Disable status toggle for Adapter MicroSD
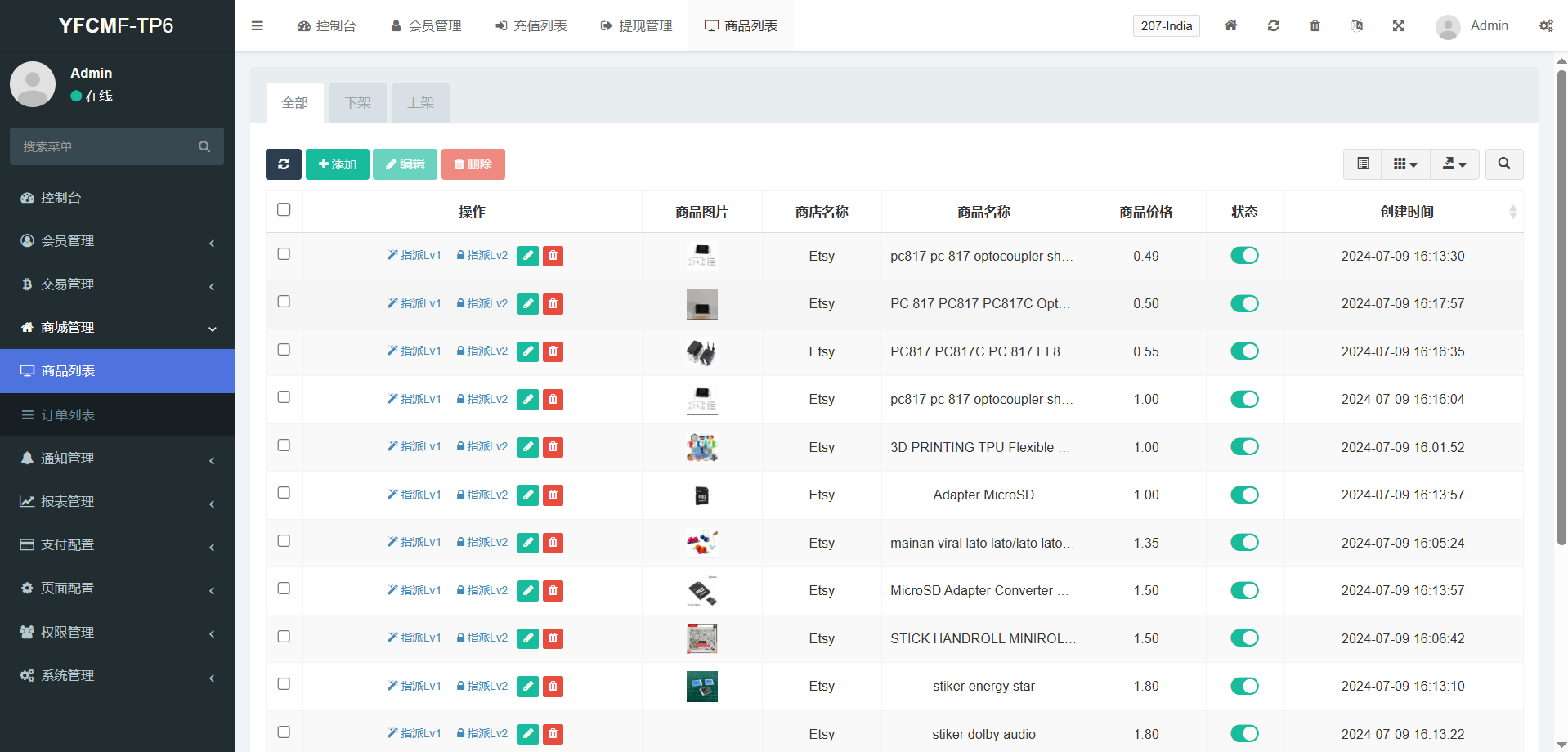The width and height of the screenshot is (1568, 752). 1243,495
